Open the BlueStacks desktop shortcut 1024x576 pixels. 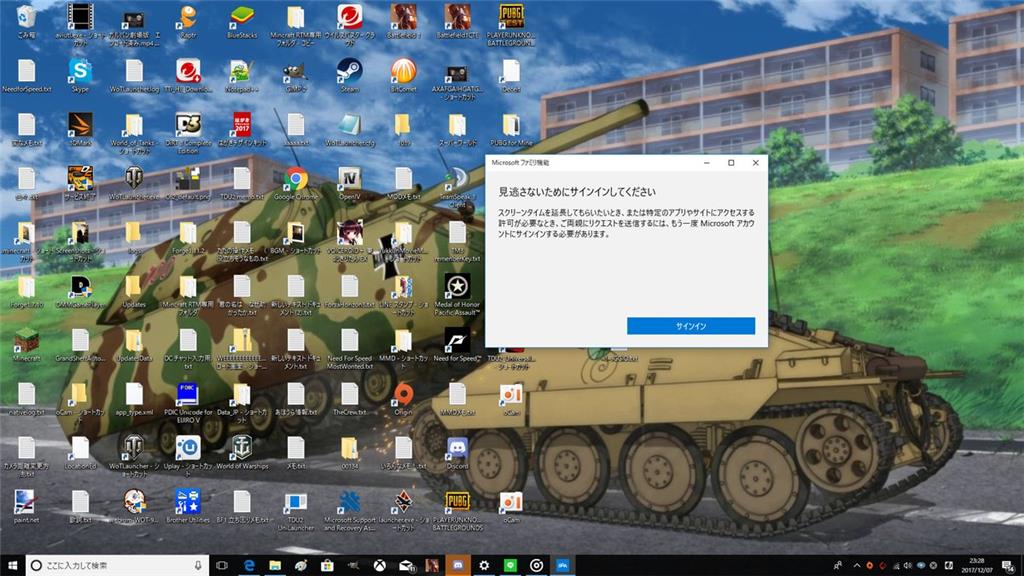coord(242,22)
